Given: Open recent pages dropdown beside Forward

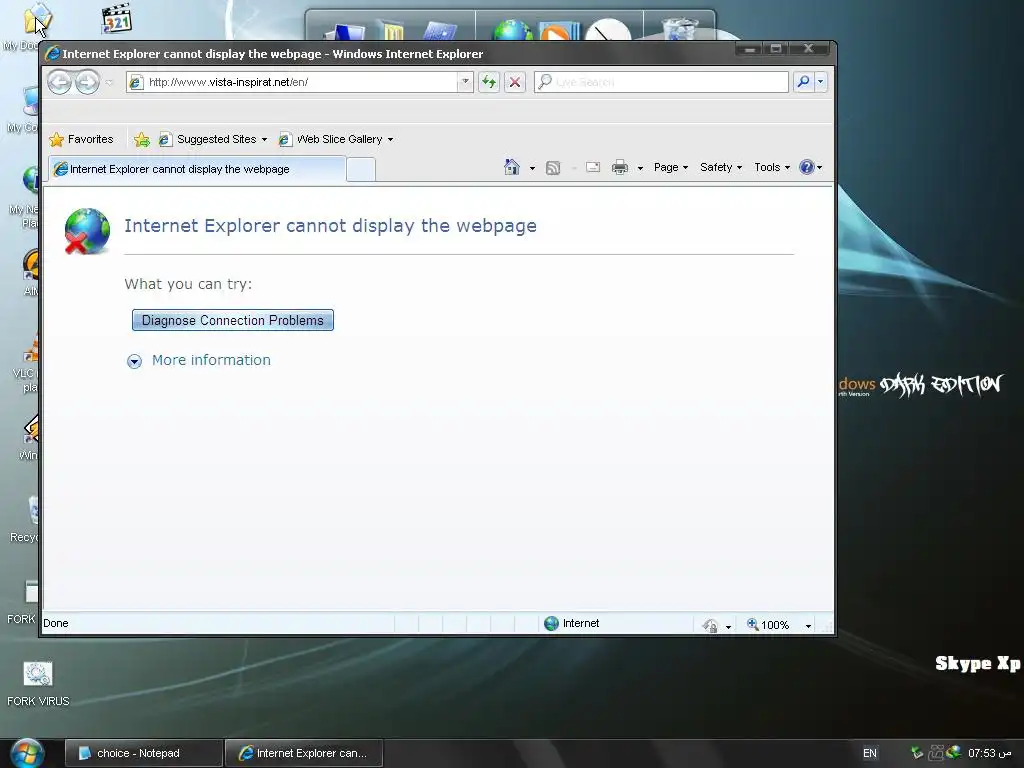Looking at the screenshot, I should pos(109,82).
